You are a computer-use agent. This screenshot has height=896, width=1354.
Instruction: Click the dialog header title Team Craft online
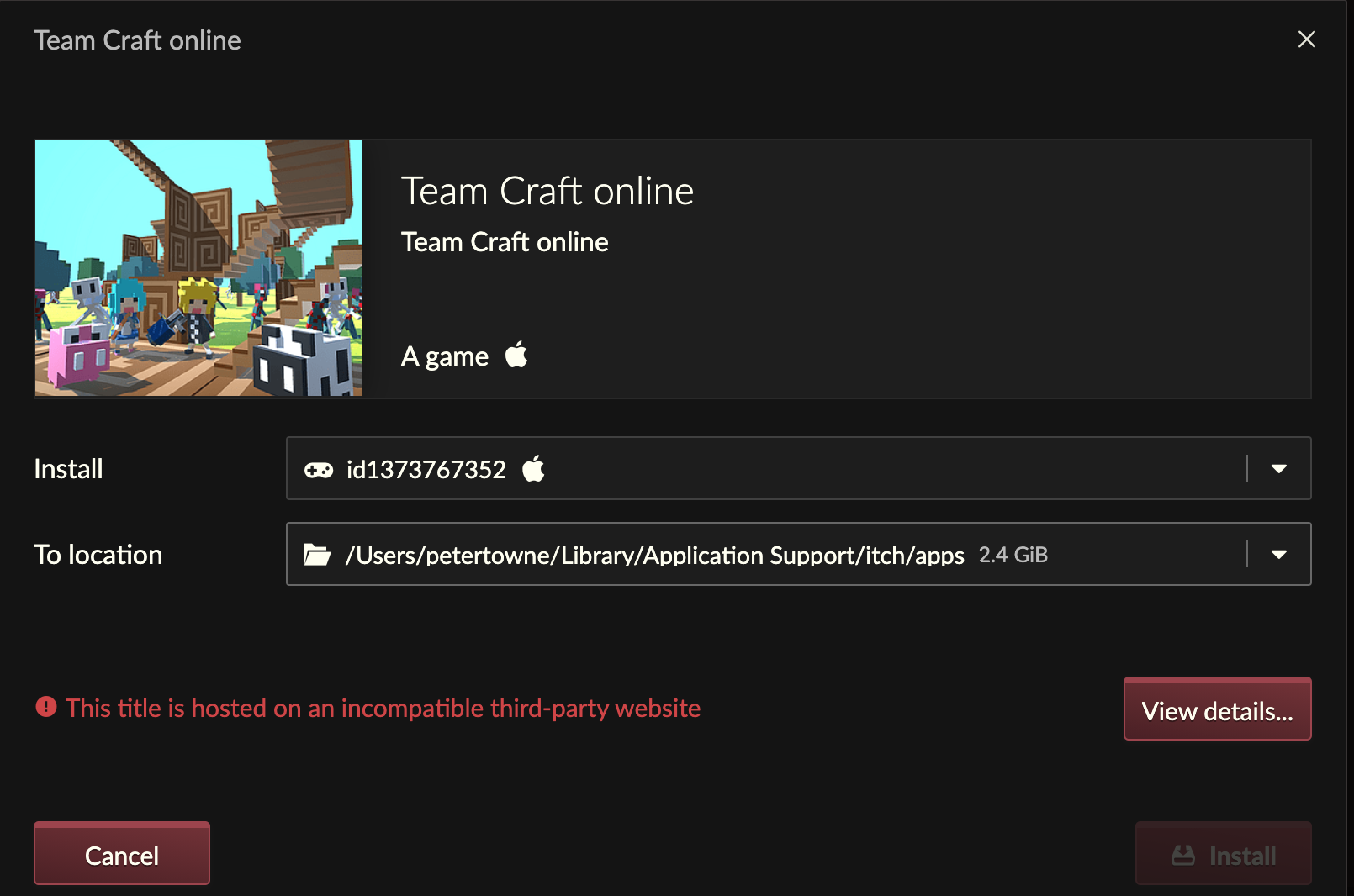coord(137,40)
